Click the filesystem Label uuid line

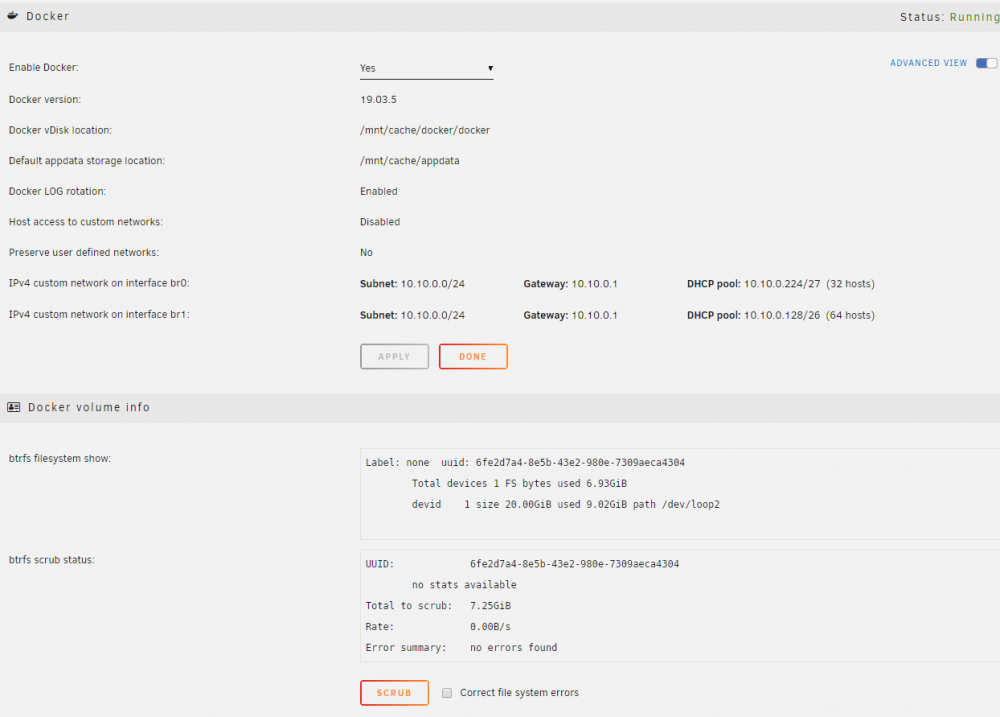click(x=525, y=462)
